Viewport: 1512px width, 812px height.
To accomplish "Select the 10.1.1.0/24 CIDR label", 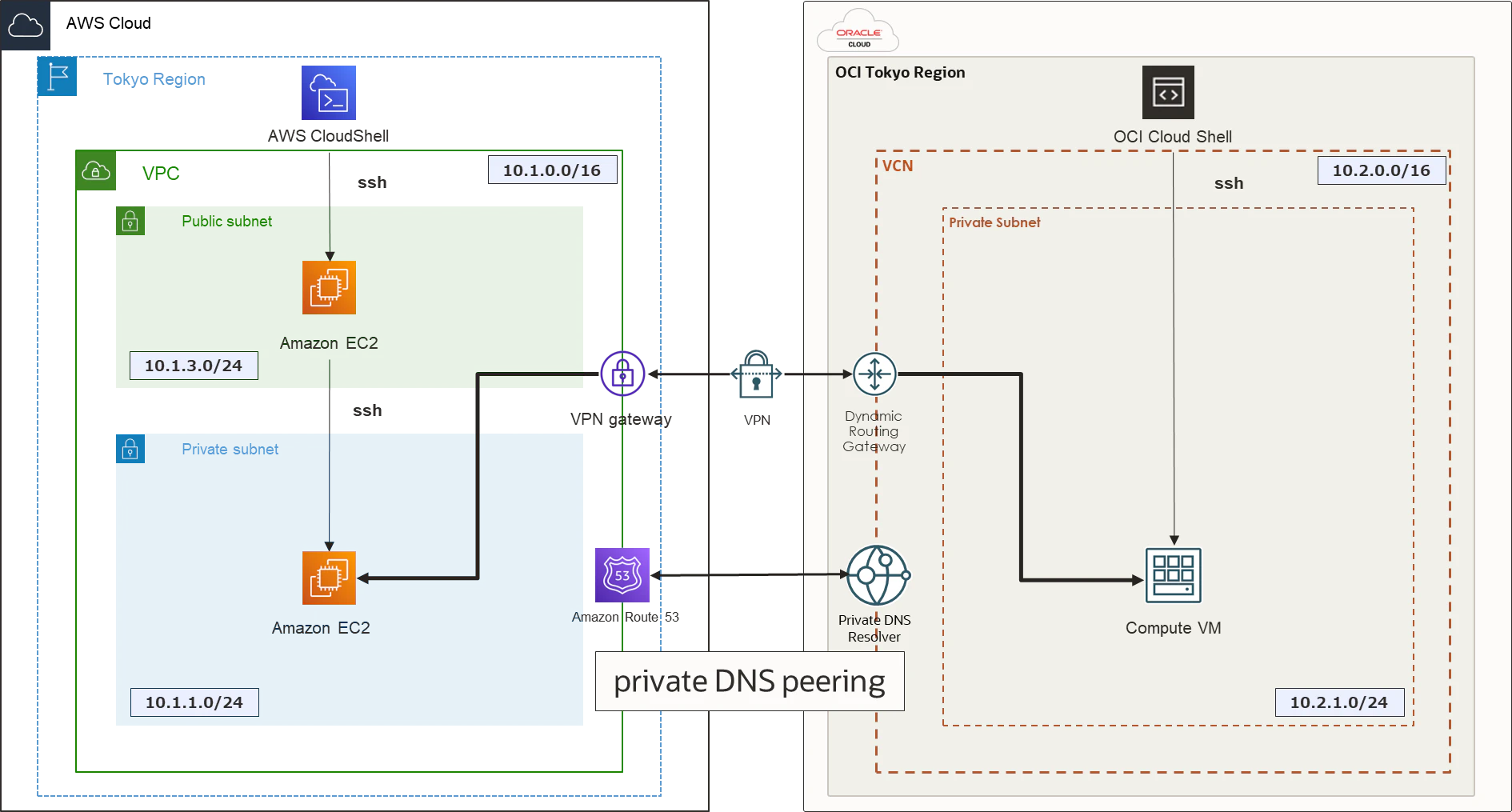I will click(194, 702).
